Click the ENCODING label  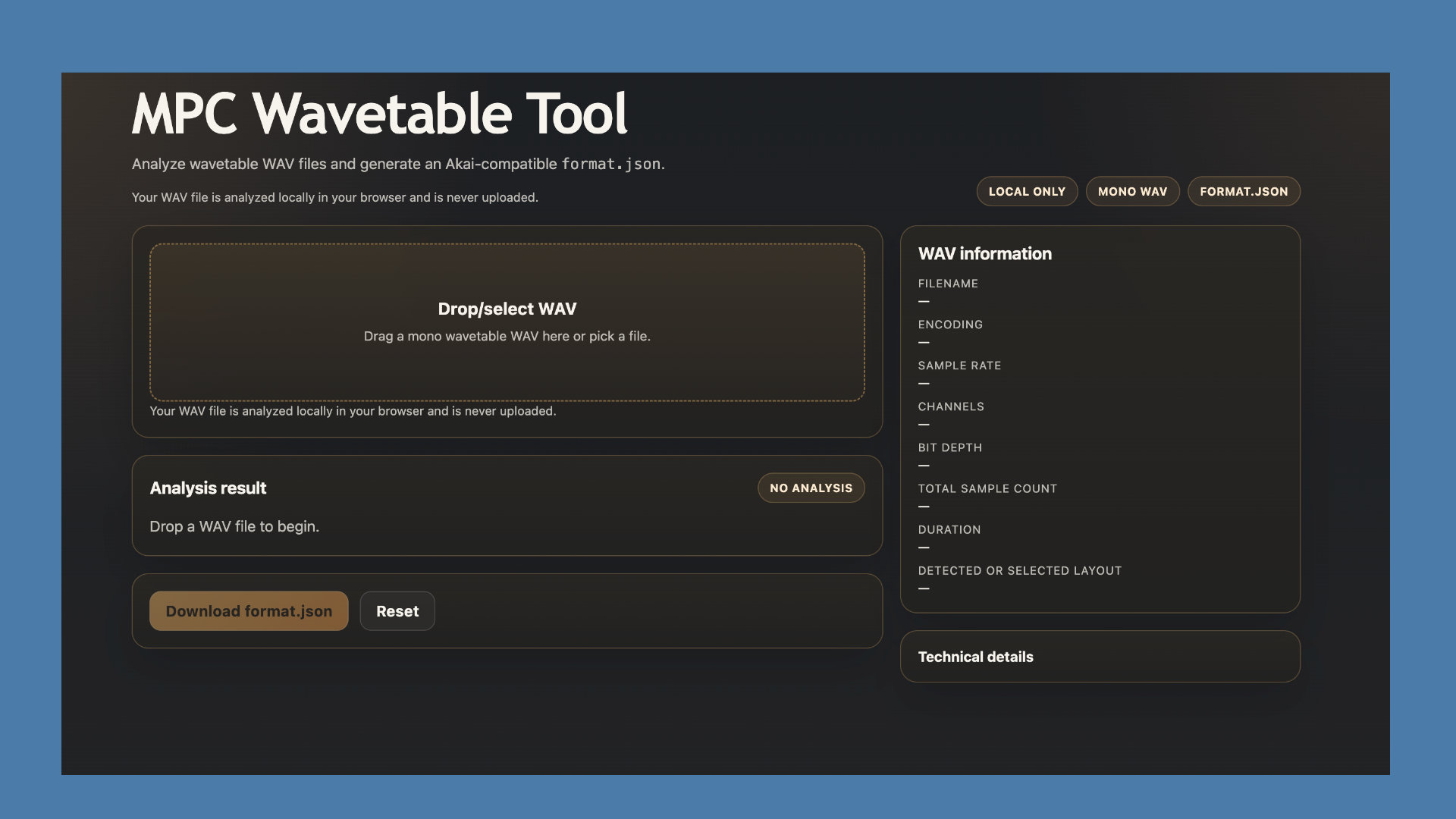pos(950,325)
